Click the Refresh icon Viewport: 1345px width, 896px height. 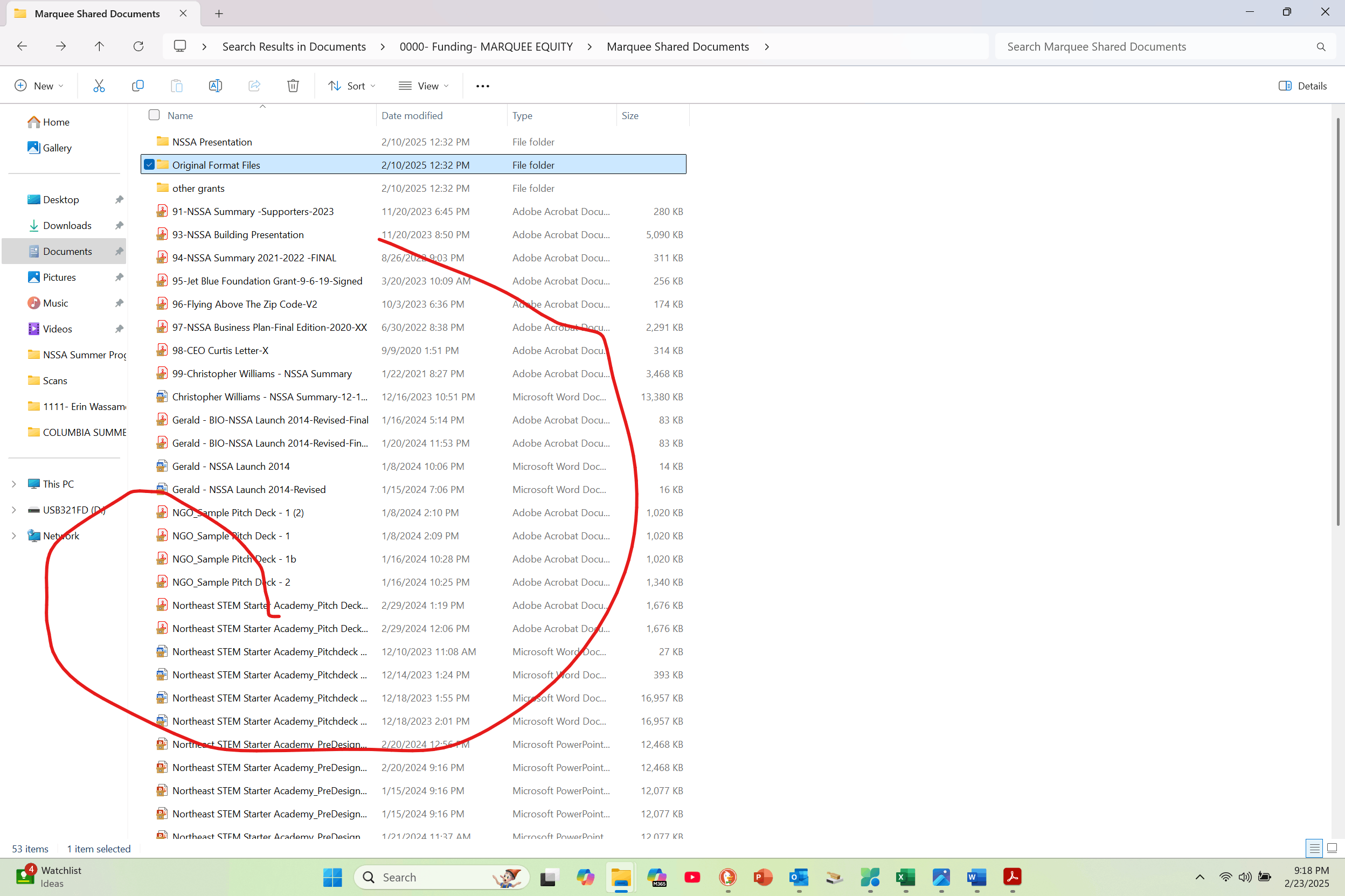(x=138, y=46)
